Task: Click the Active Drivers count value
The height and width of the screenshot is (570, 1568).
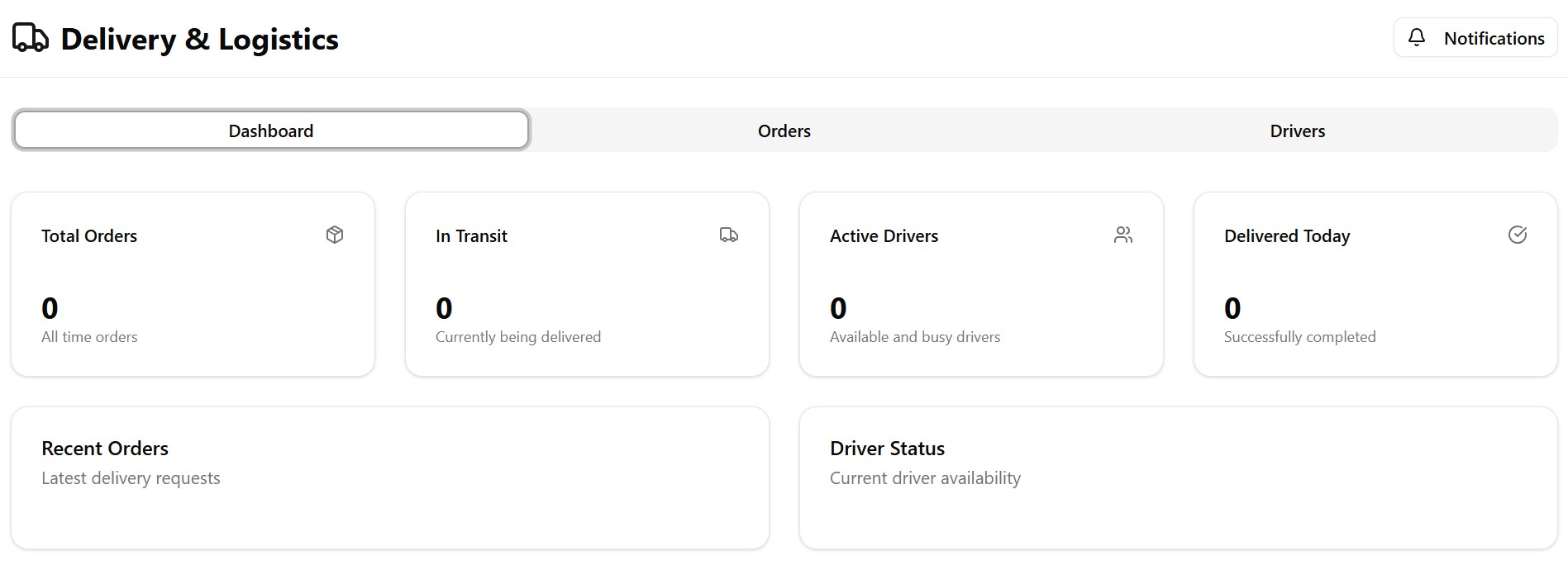Action: tap(838, 308)
